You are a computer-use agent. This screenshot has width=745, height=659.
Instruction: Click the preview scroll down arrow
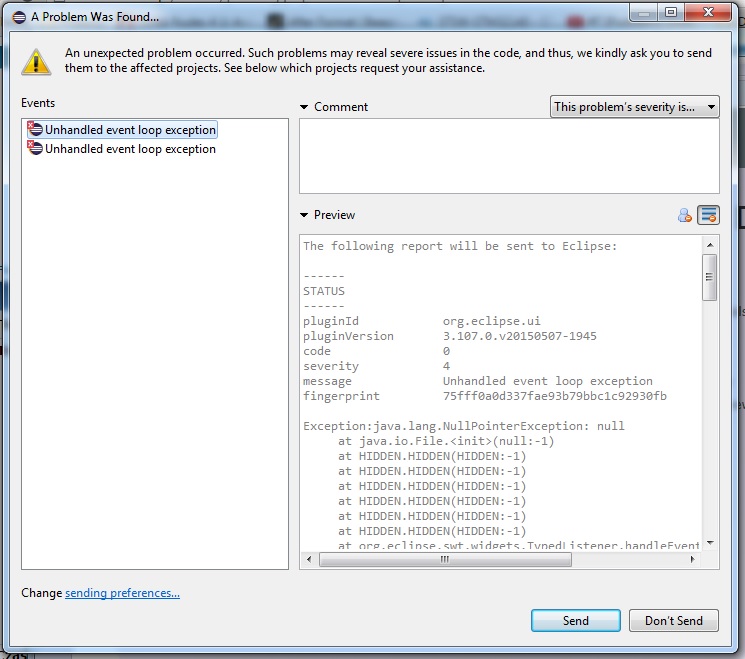point(709,543)
